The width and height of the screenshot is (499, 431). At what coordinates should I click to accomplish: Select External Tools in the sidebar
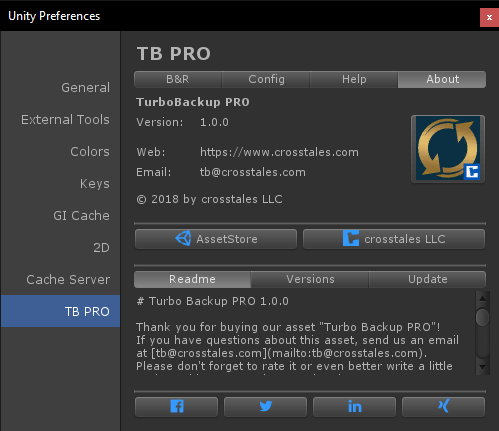60,120
